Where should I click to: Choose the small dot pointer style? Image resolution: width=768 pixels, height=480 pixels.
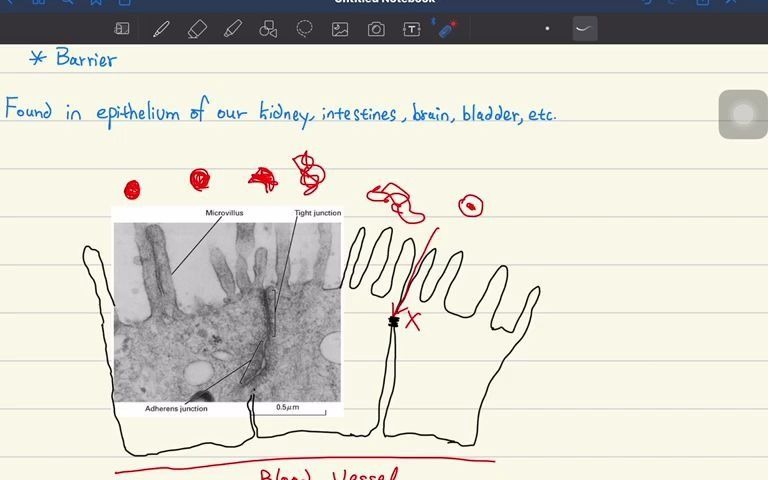547,28
